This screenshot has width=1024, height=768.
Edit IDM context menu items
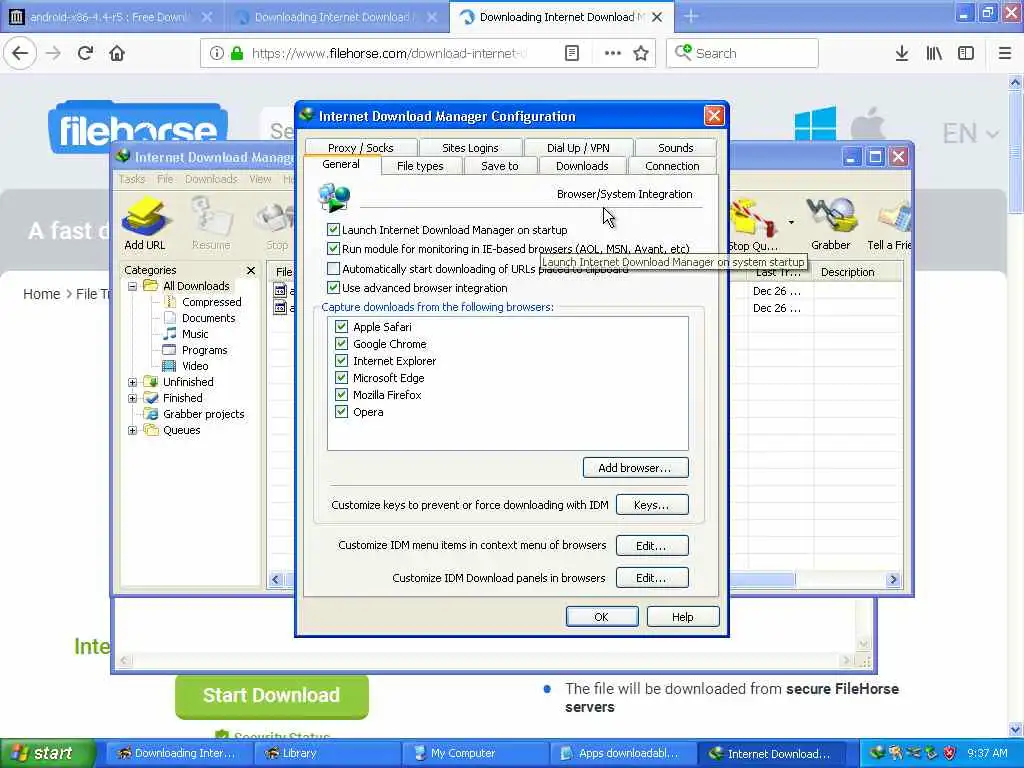click(x=652, y=545)
